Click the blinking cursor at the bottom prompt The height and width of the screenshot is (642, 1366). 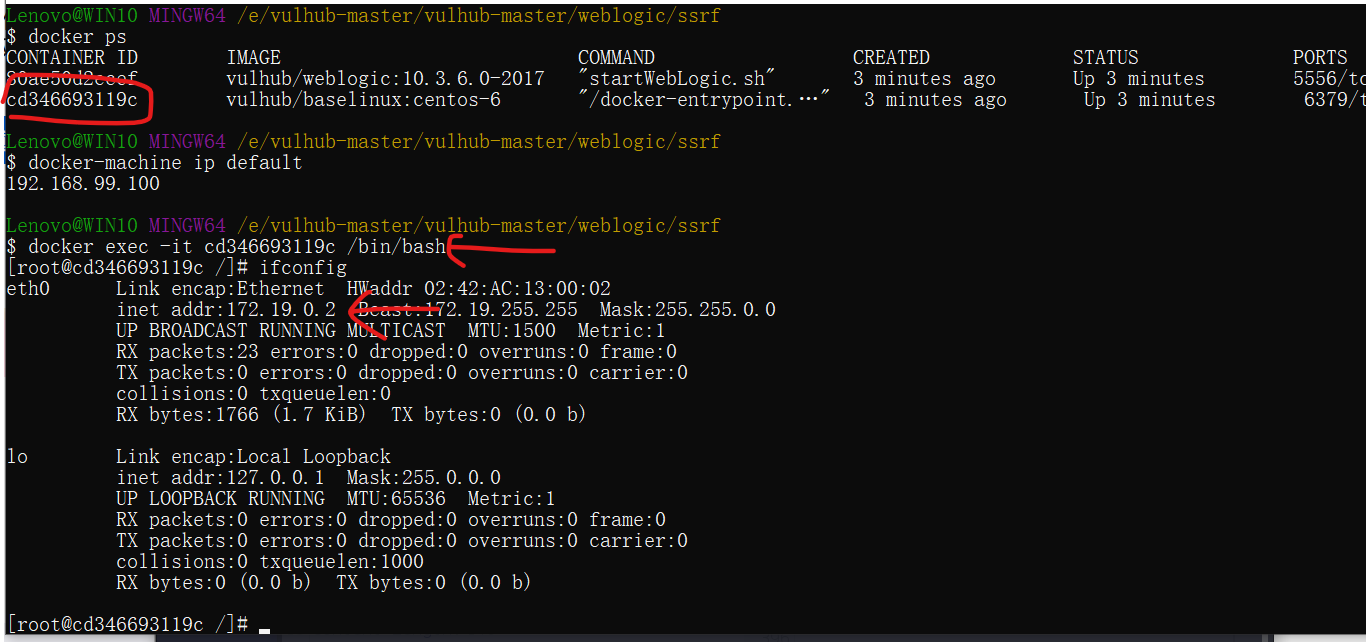pos(264,628)
